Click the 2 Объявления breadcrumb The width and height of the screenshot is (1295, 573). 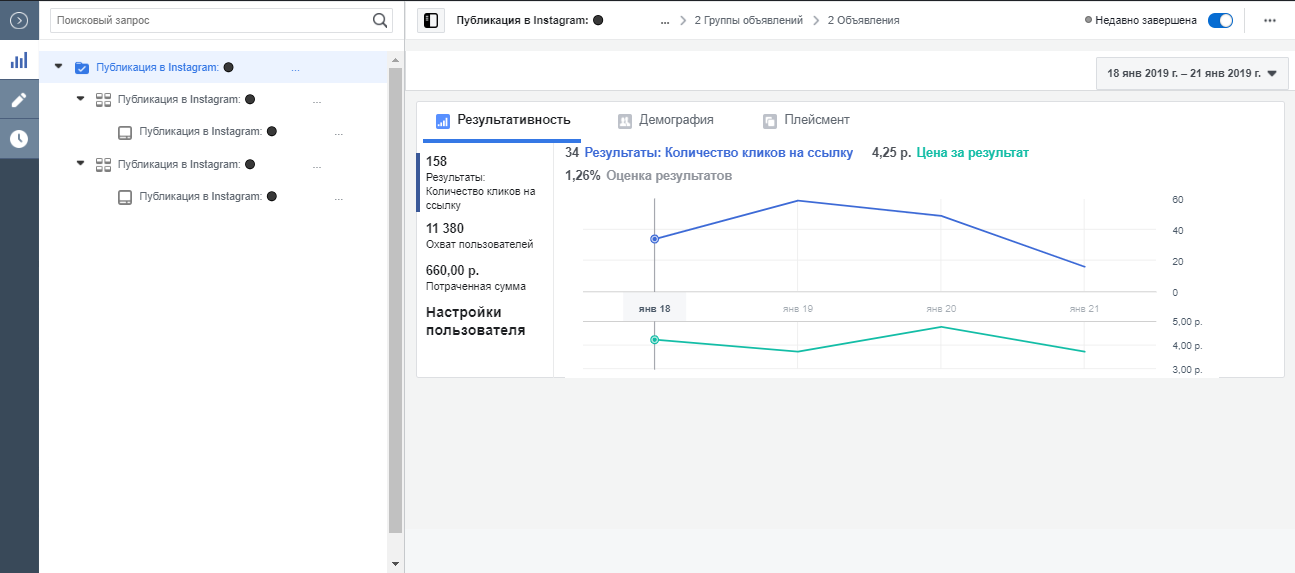[863, 20]
